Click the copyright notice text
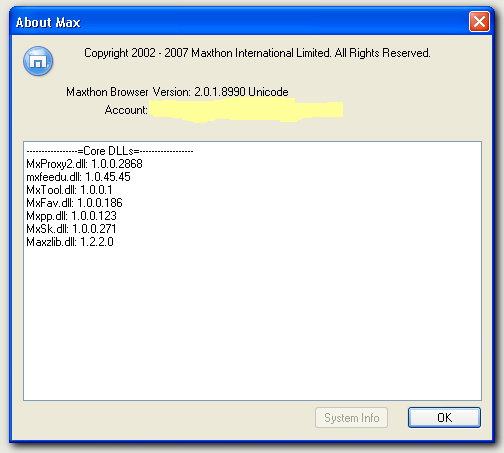 tap(257, 53)
